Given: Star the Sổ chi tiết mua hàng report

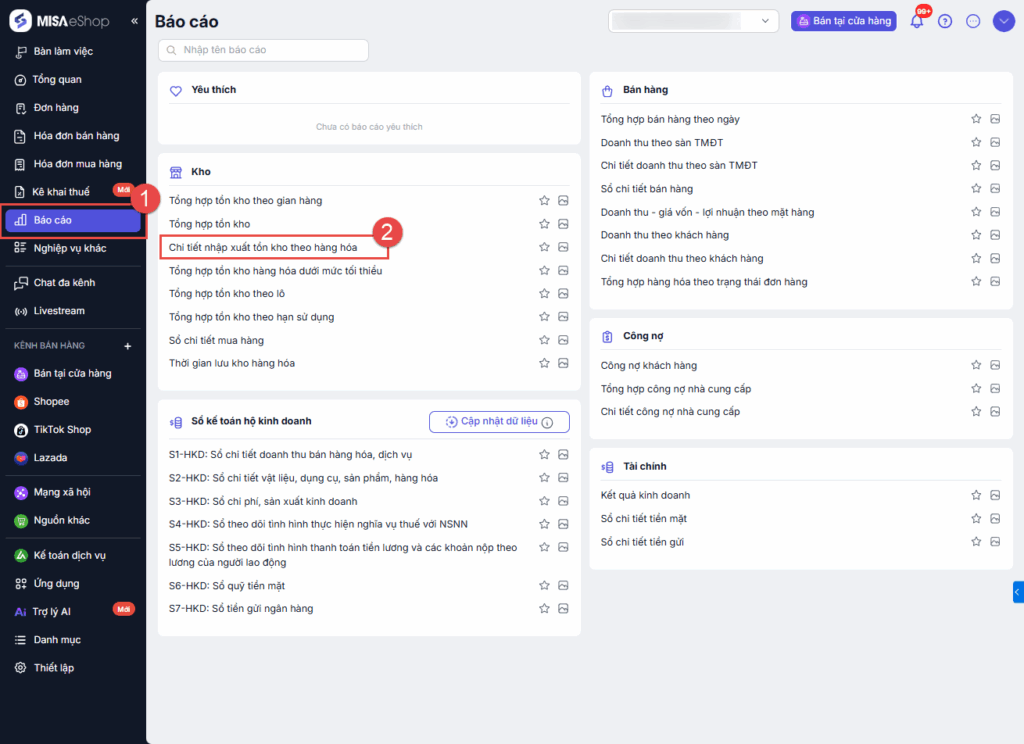Looking at the screenshot, I should click(x=544, y=340).
